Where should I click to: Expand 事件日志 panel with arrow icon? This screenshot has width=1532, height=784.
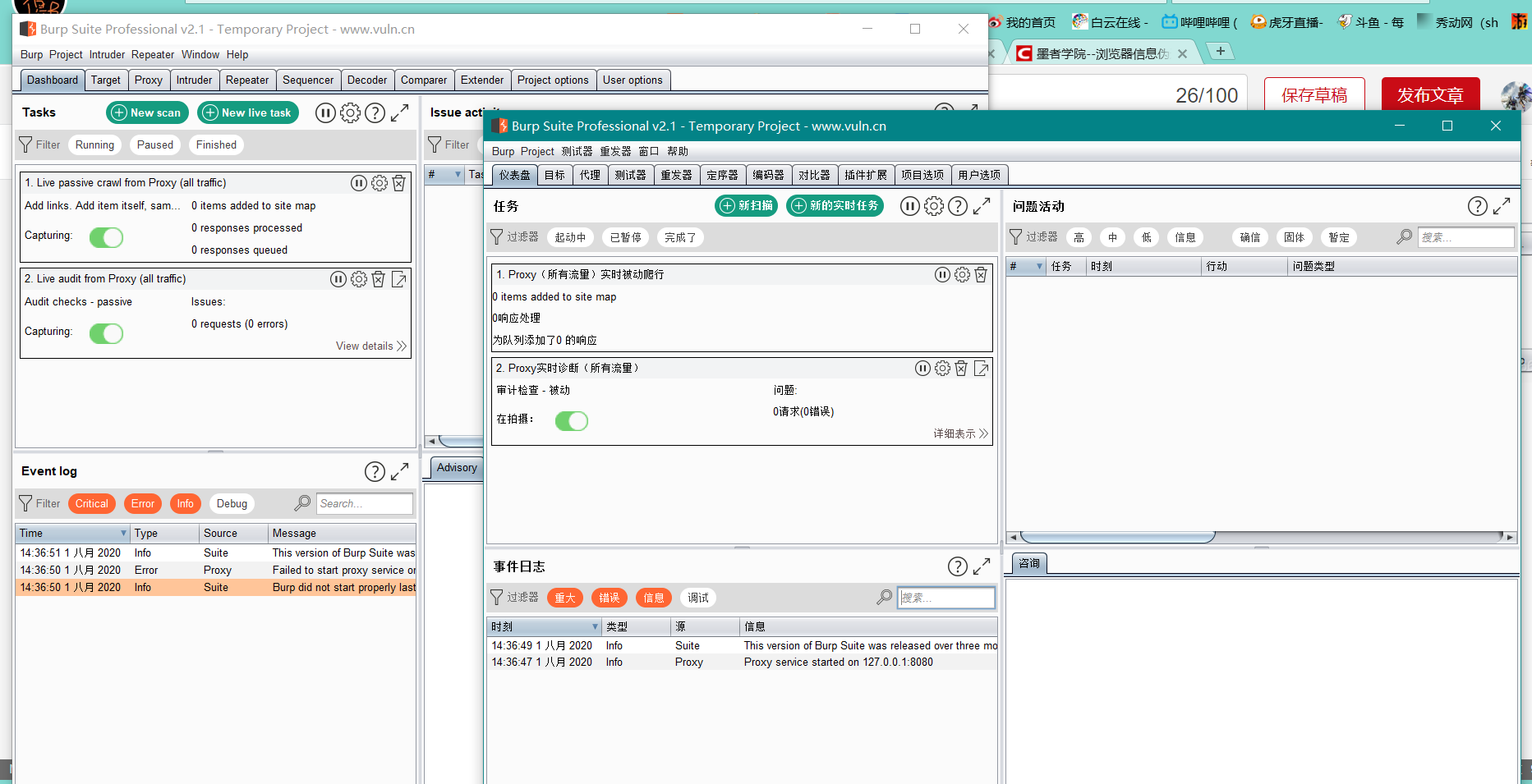pyautogui.click(x=982, y=566)
